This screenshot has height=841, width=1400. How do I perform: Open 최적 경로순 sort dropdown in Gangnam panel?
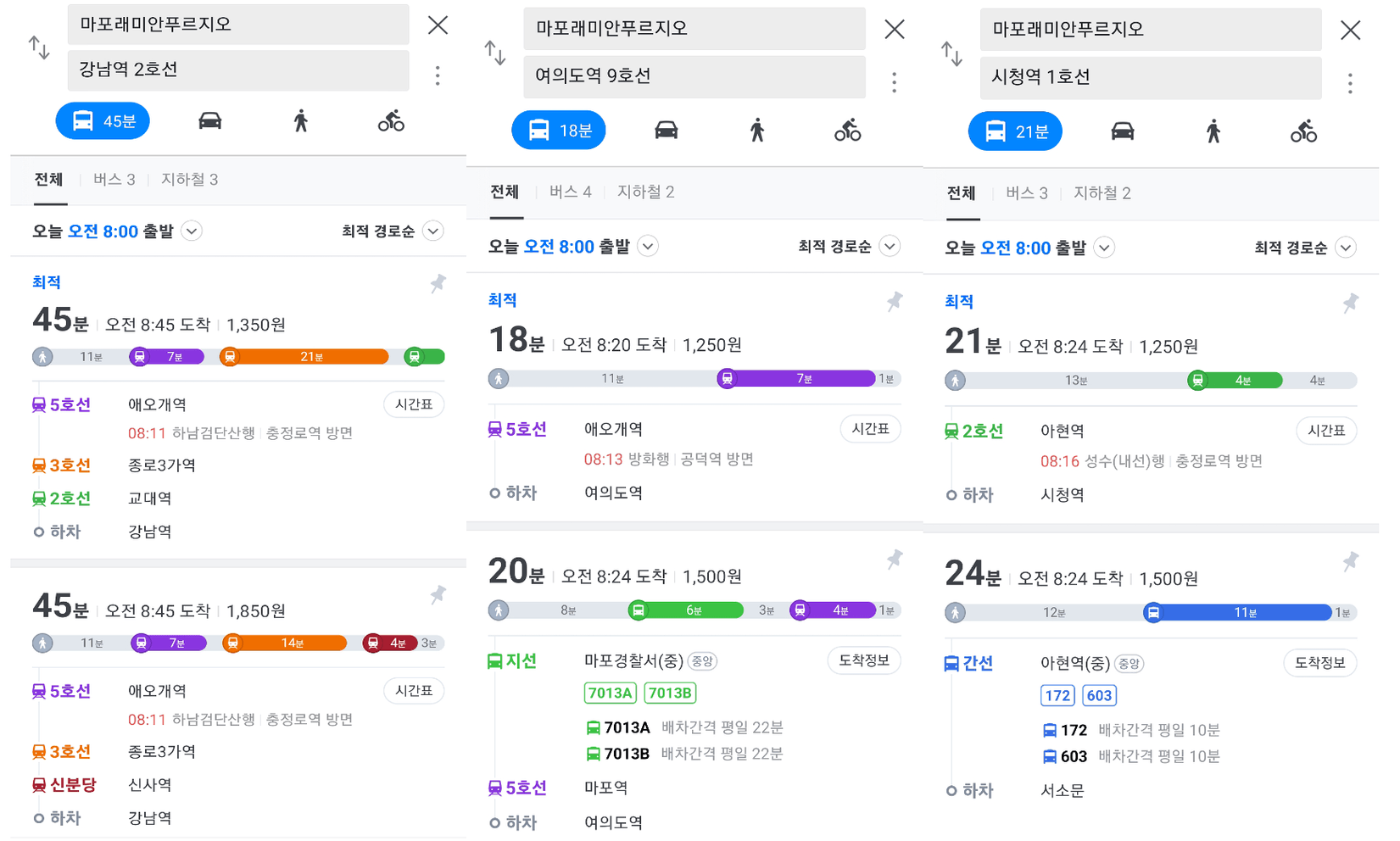coord(392,231)
